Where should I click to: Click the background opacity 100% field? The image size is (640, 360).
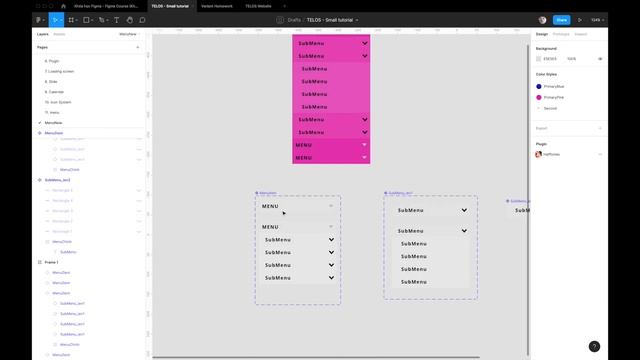point(572,59)
